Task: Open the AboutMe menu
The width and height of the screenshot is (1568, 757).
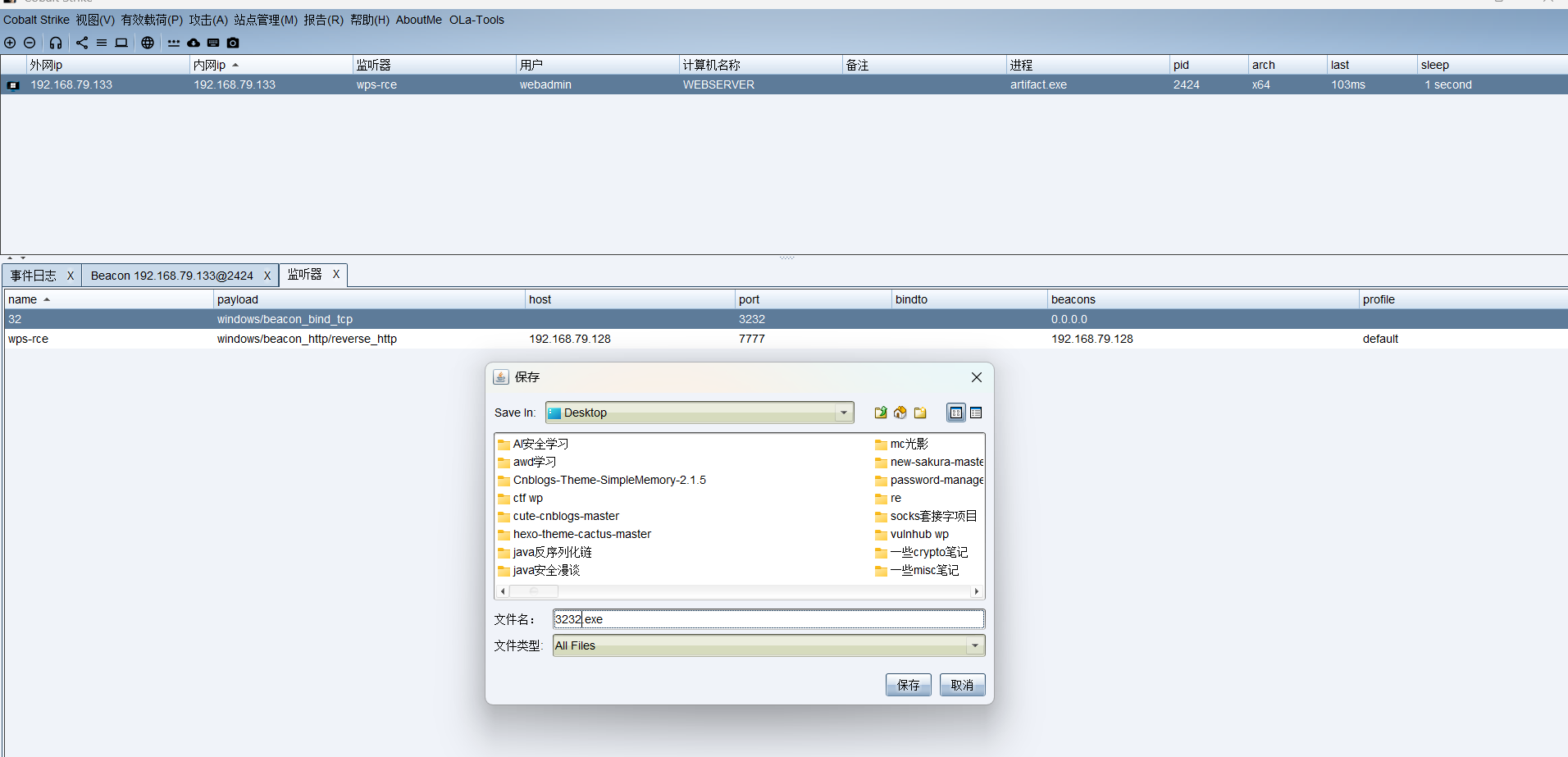Action: [x=419, y=20]
